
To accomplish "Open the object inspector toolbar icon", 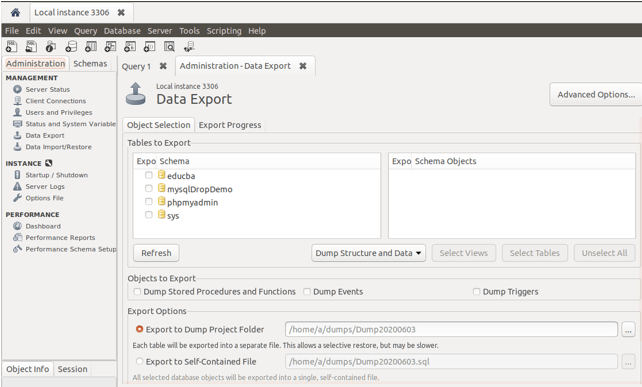I will pyautogui.click(x=51, y=46).
